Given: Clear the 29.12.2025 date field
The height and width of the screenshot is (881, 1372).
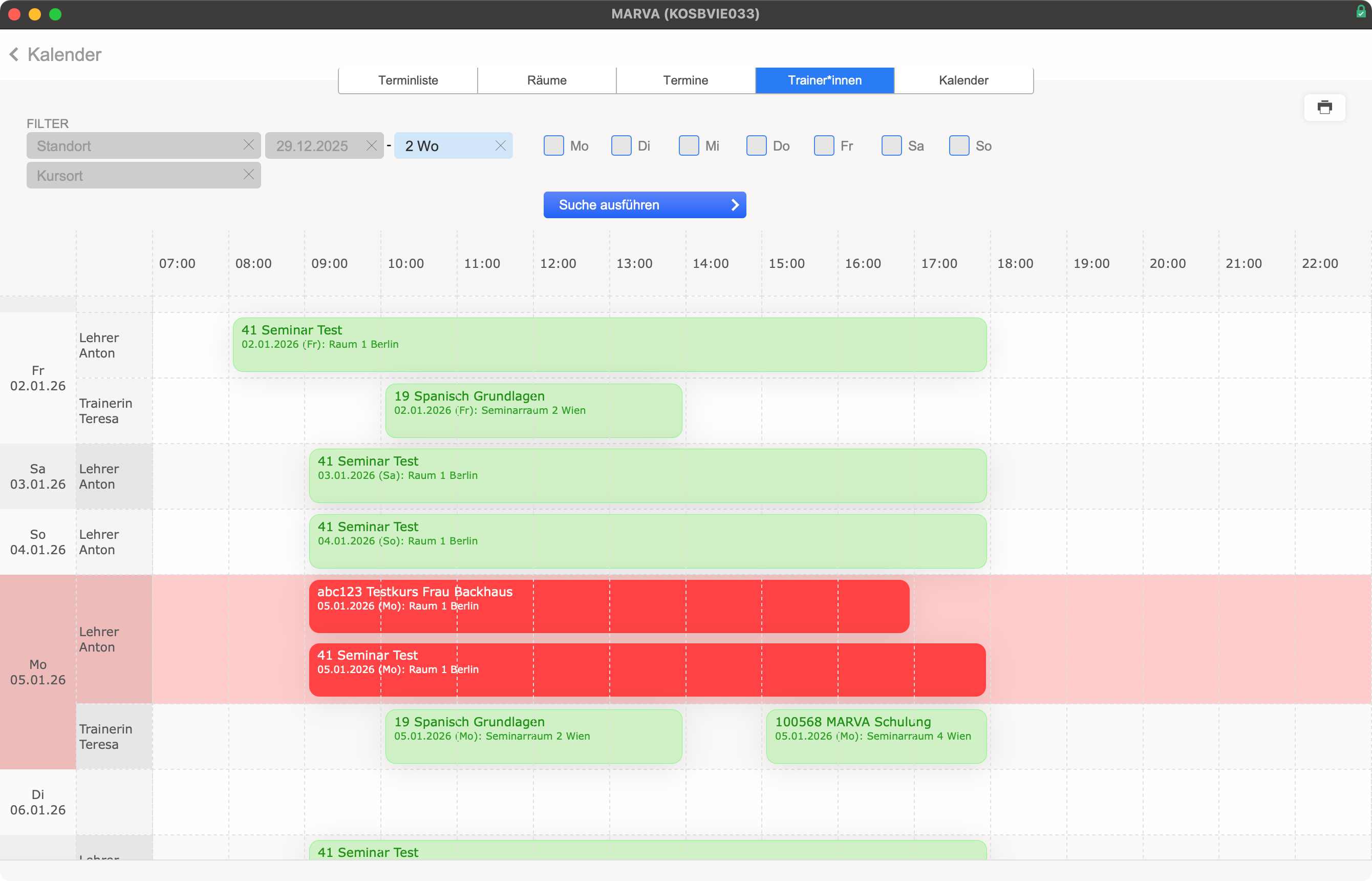Looking at the screenshot, I should 371,146.
